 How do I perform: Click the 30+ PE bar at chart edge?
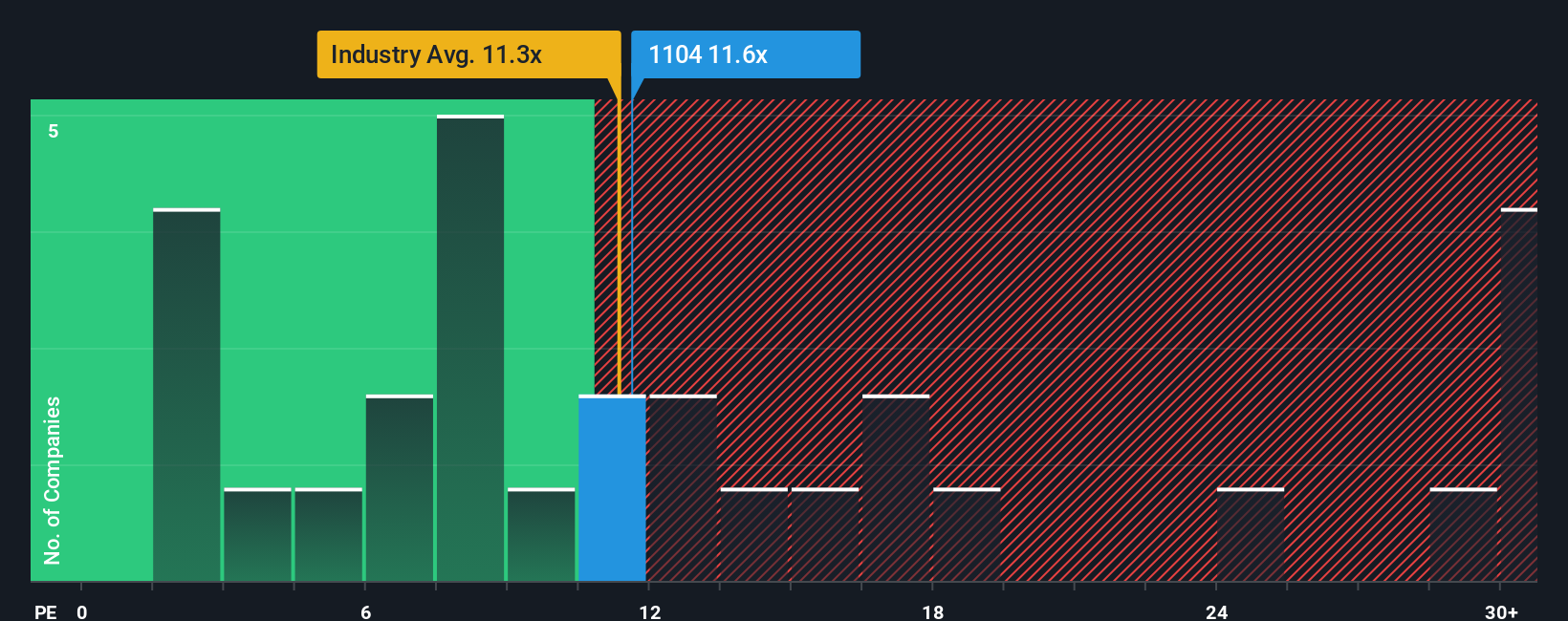(1519, 395)
